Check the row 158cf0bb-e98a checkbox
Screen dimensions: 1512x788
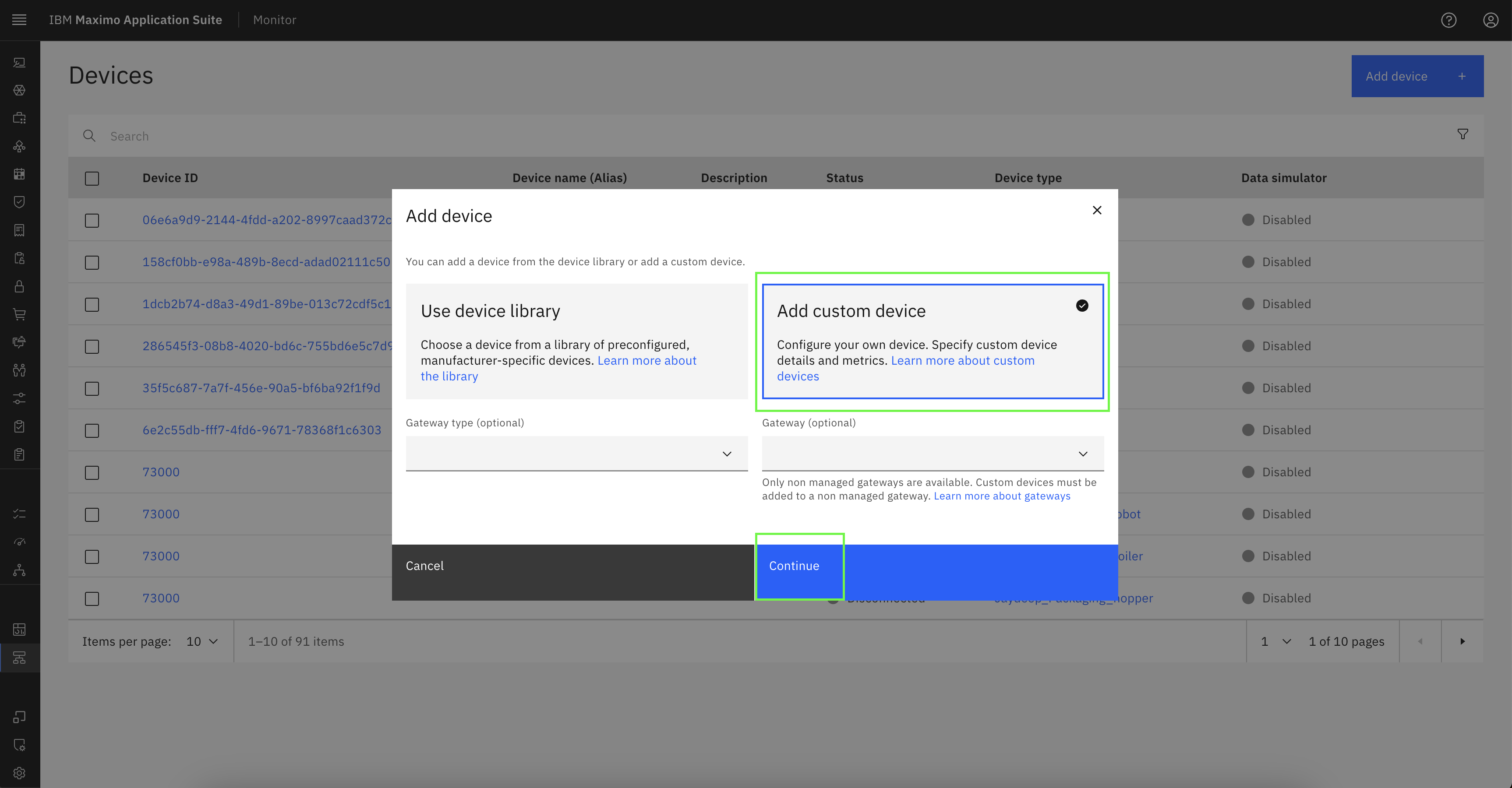92,262
